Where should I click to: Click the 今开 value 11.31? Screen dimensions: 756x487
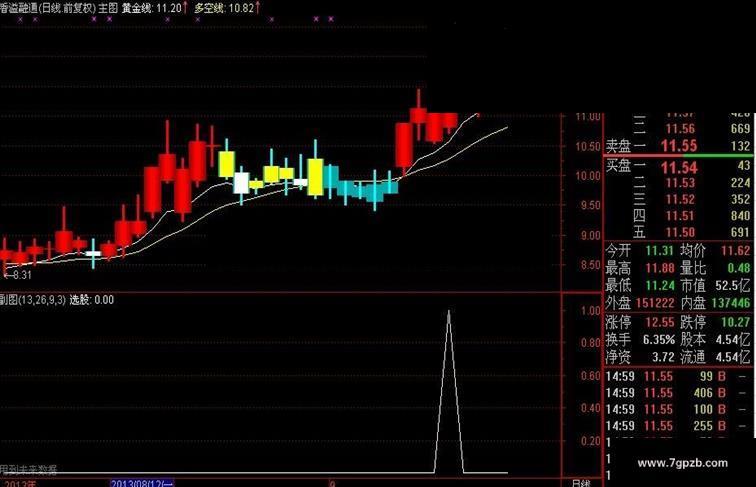[659, 251]
